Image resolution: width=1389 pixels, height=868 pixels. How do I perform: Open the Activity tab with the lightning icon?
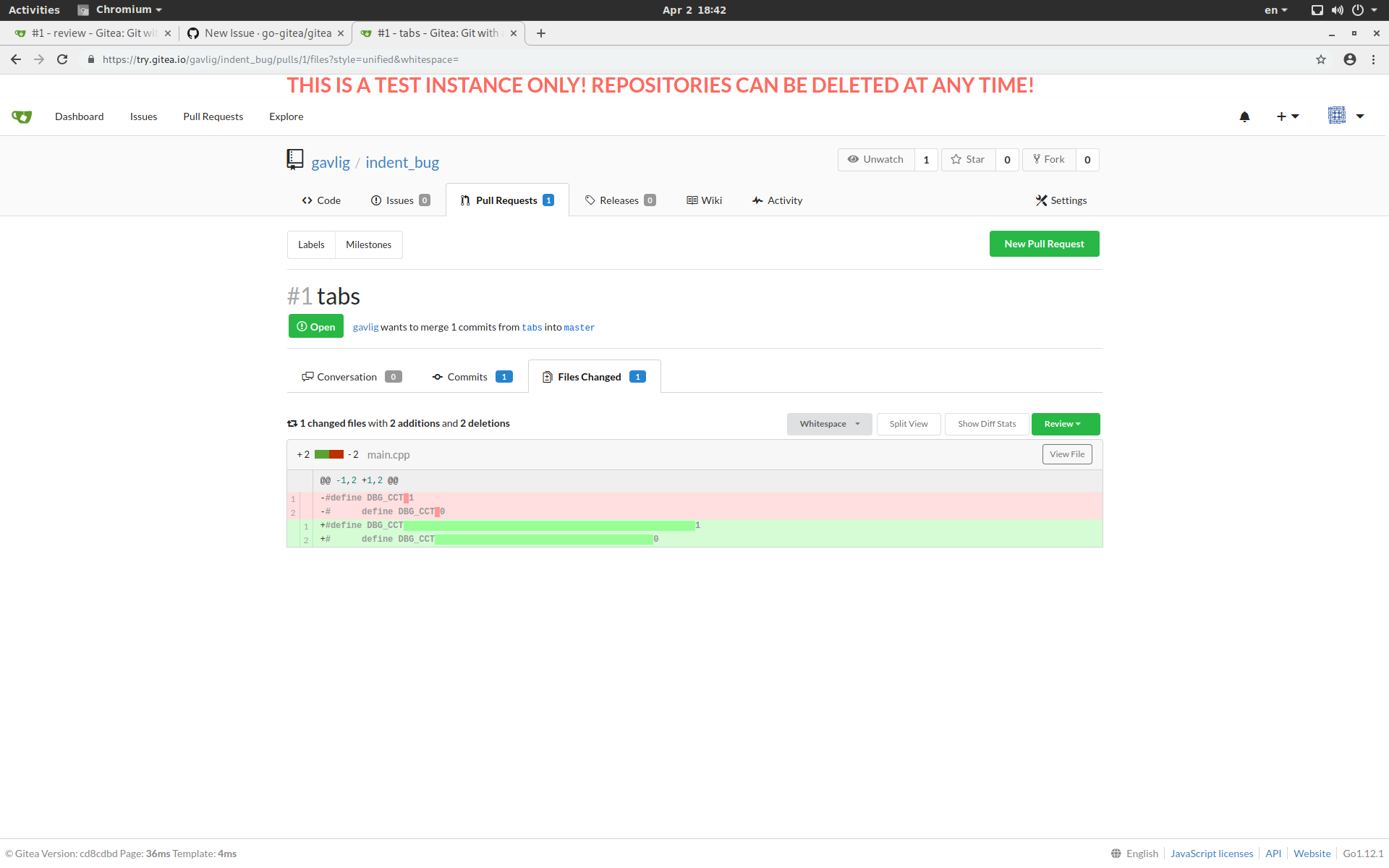[x=777, y=200]
